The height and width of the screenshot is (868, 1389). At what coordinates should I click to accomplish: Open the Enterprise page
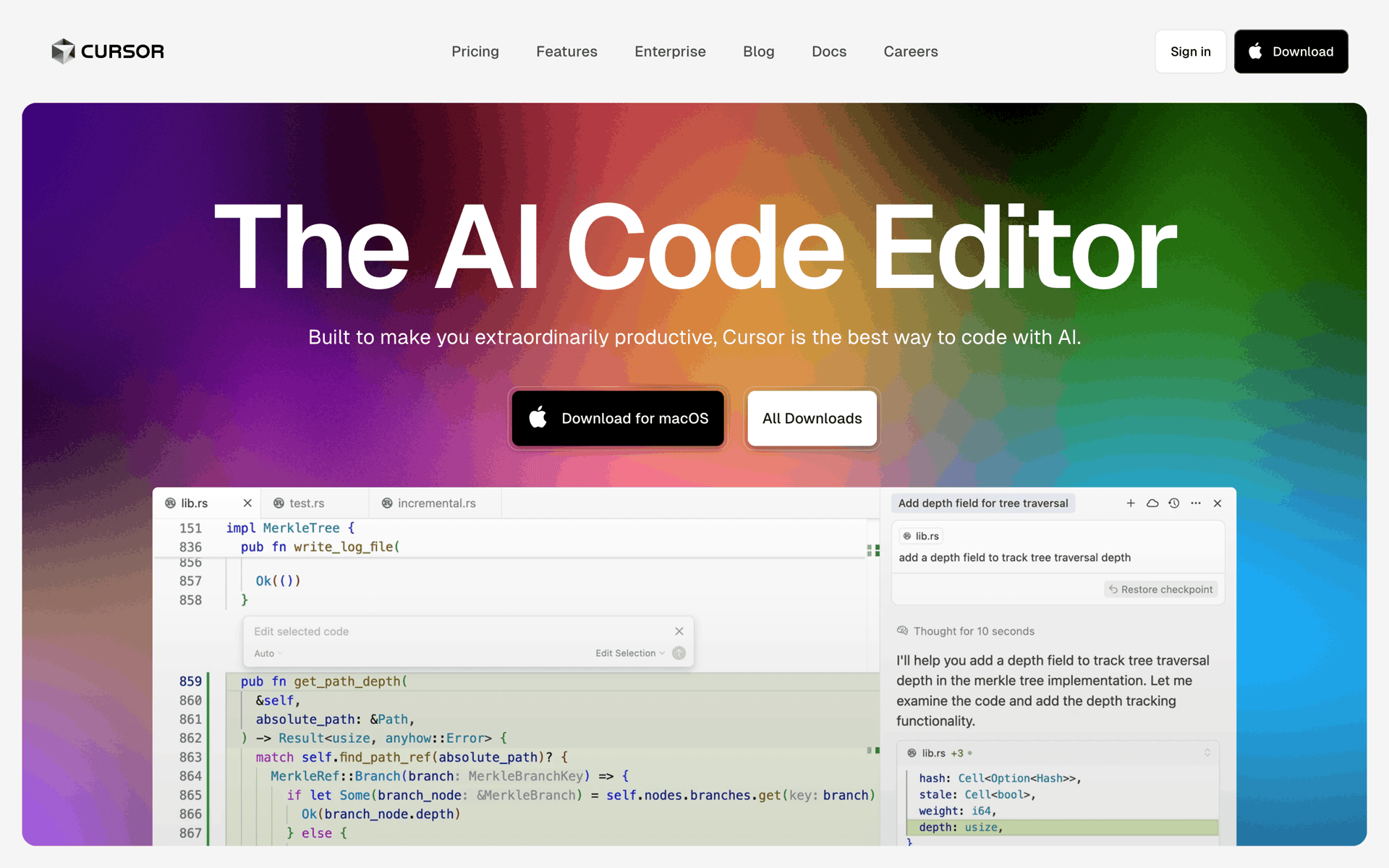click(670, 51)
